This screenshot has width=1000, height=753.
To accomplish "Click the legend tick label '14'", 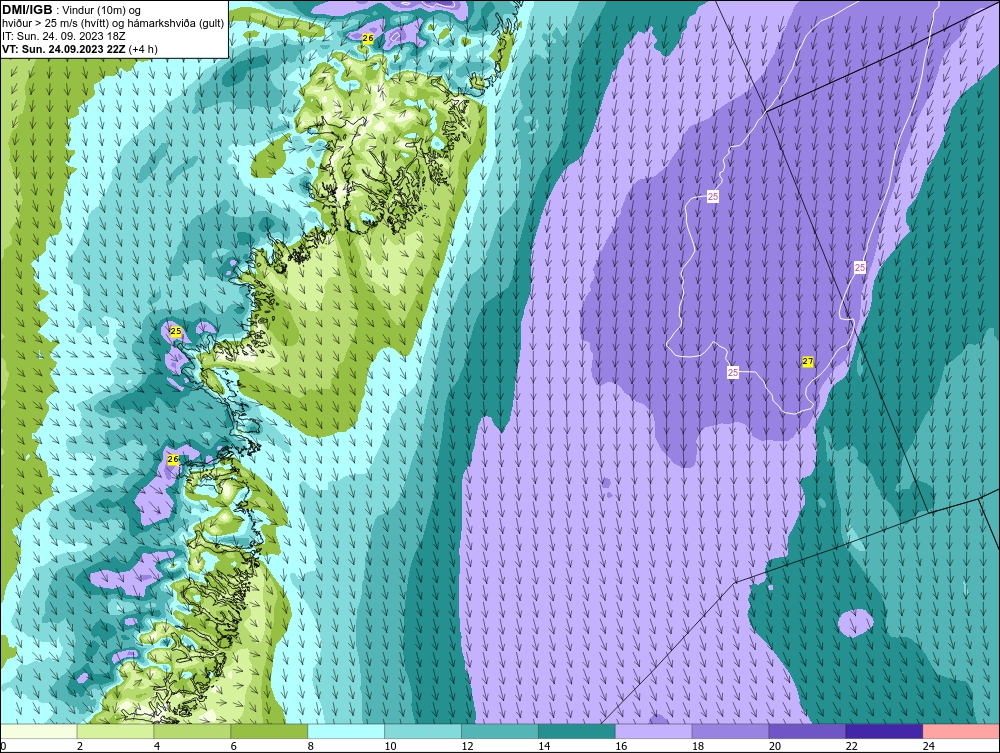I will pyautogui.click(x=544, y=746).
